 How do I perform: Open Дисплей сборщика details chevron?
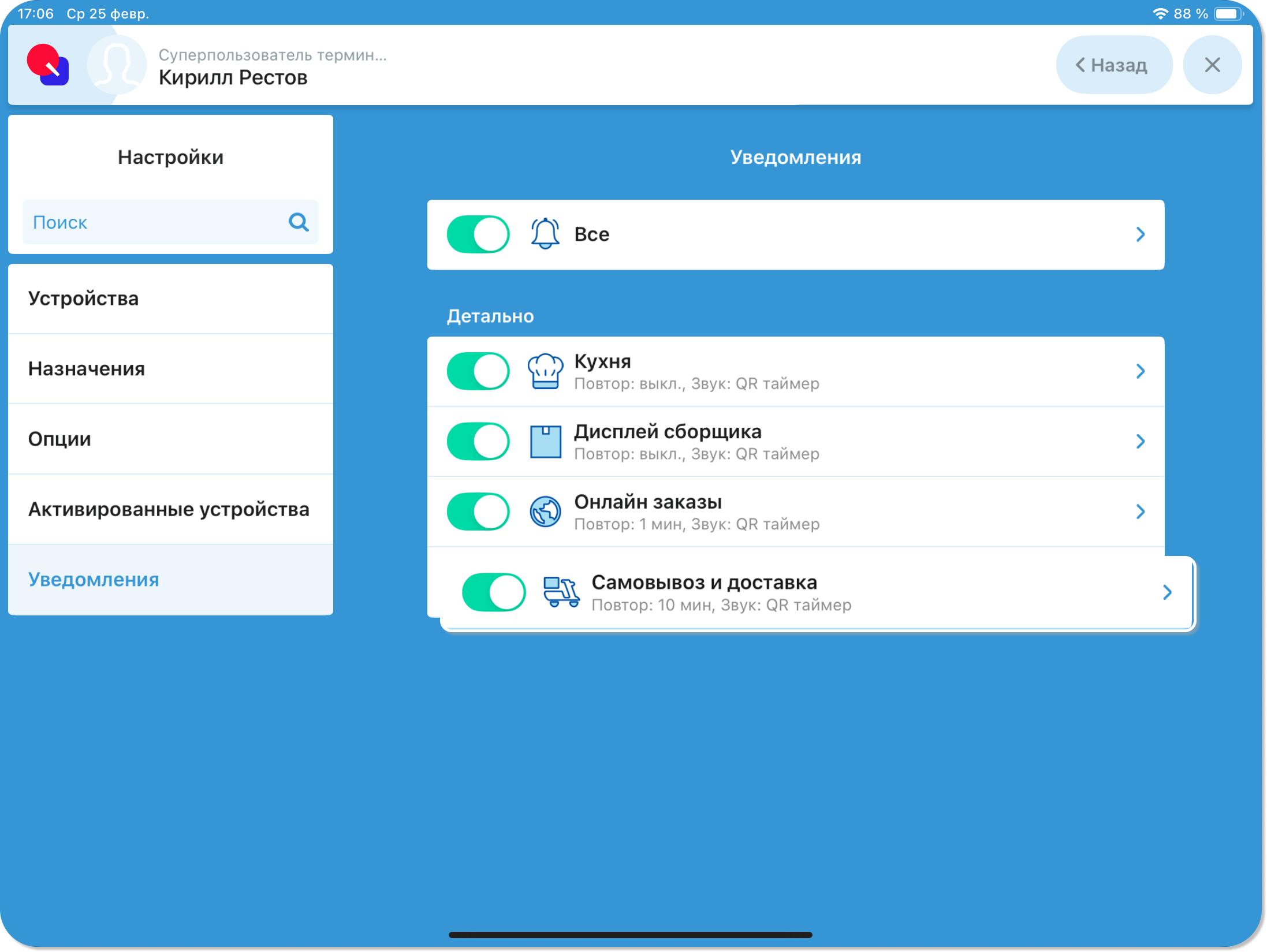click(x=1140, y=442)
